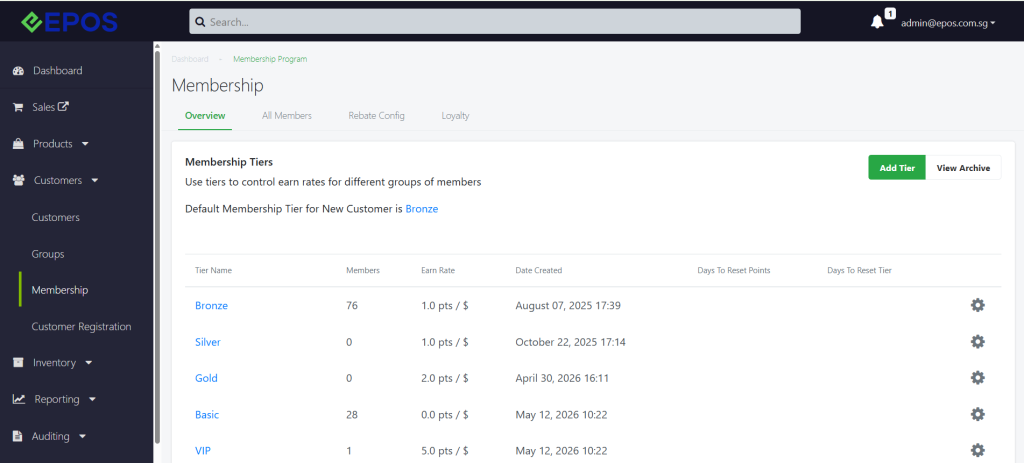Open settings gear for Gold tier
Viewport: 1024px width, 463px height.
pyautogui.click(x=977, y=377)
